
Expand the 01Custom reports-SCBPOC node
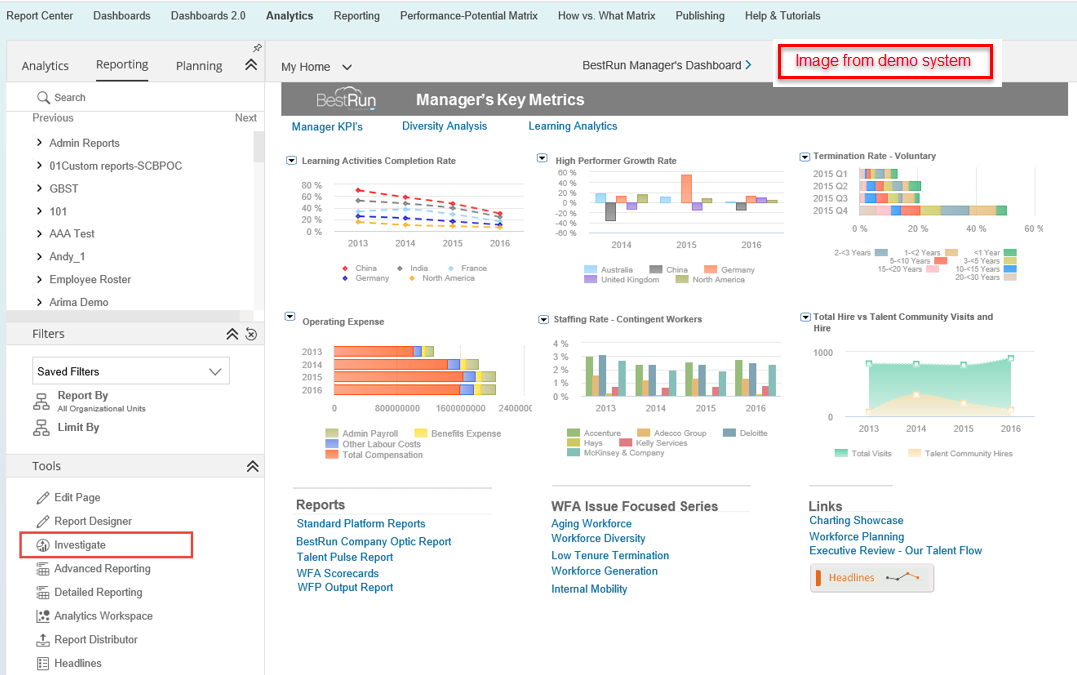click(39, 165)
